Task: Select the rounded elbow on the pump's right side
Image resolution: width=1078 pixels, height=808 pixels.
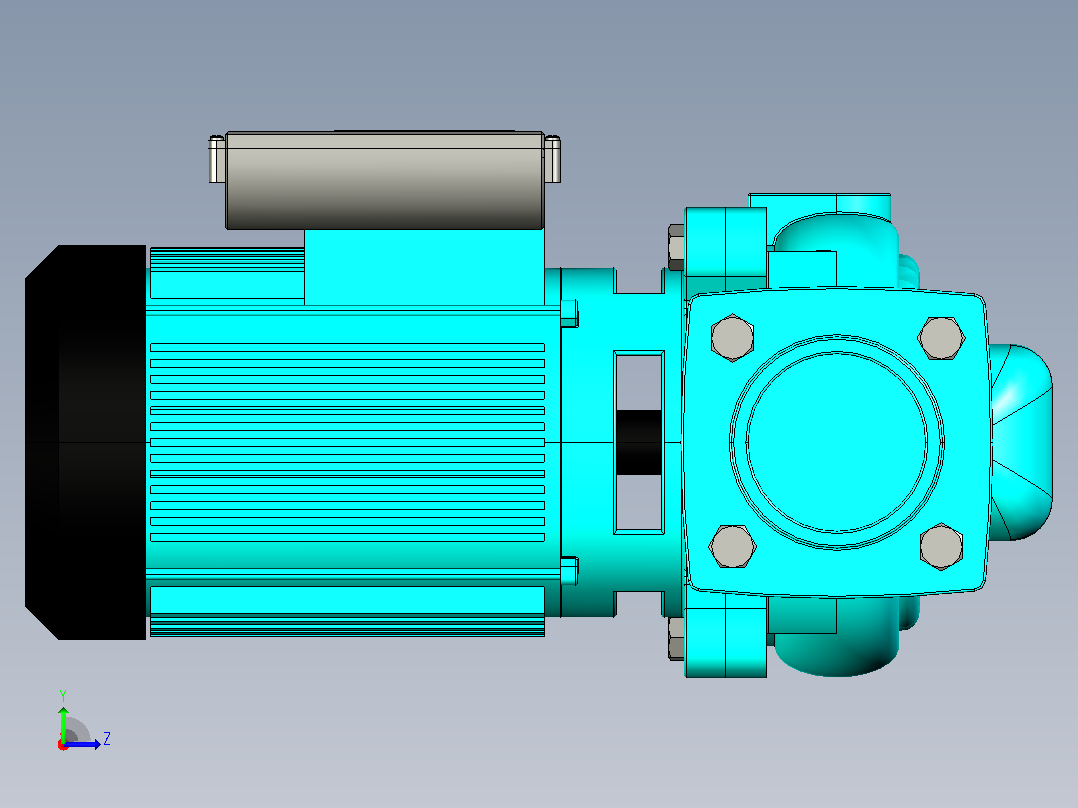Action: coord(1022,442)
